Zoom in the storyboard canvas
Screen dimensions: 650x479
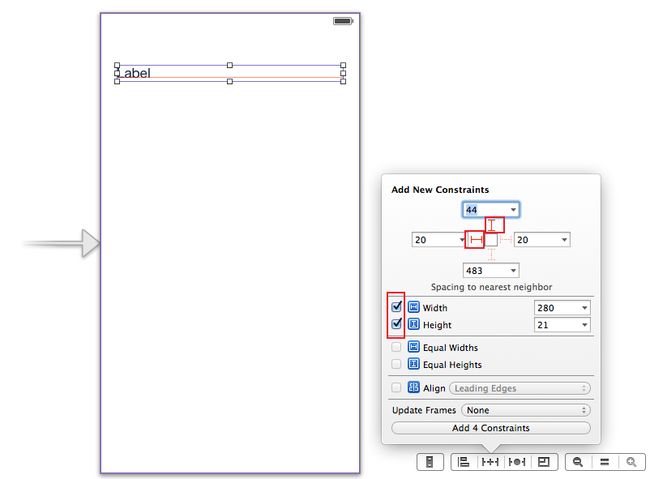tap(631, 462)
